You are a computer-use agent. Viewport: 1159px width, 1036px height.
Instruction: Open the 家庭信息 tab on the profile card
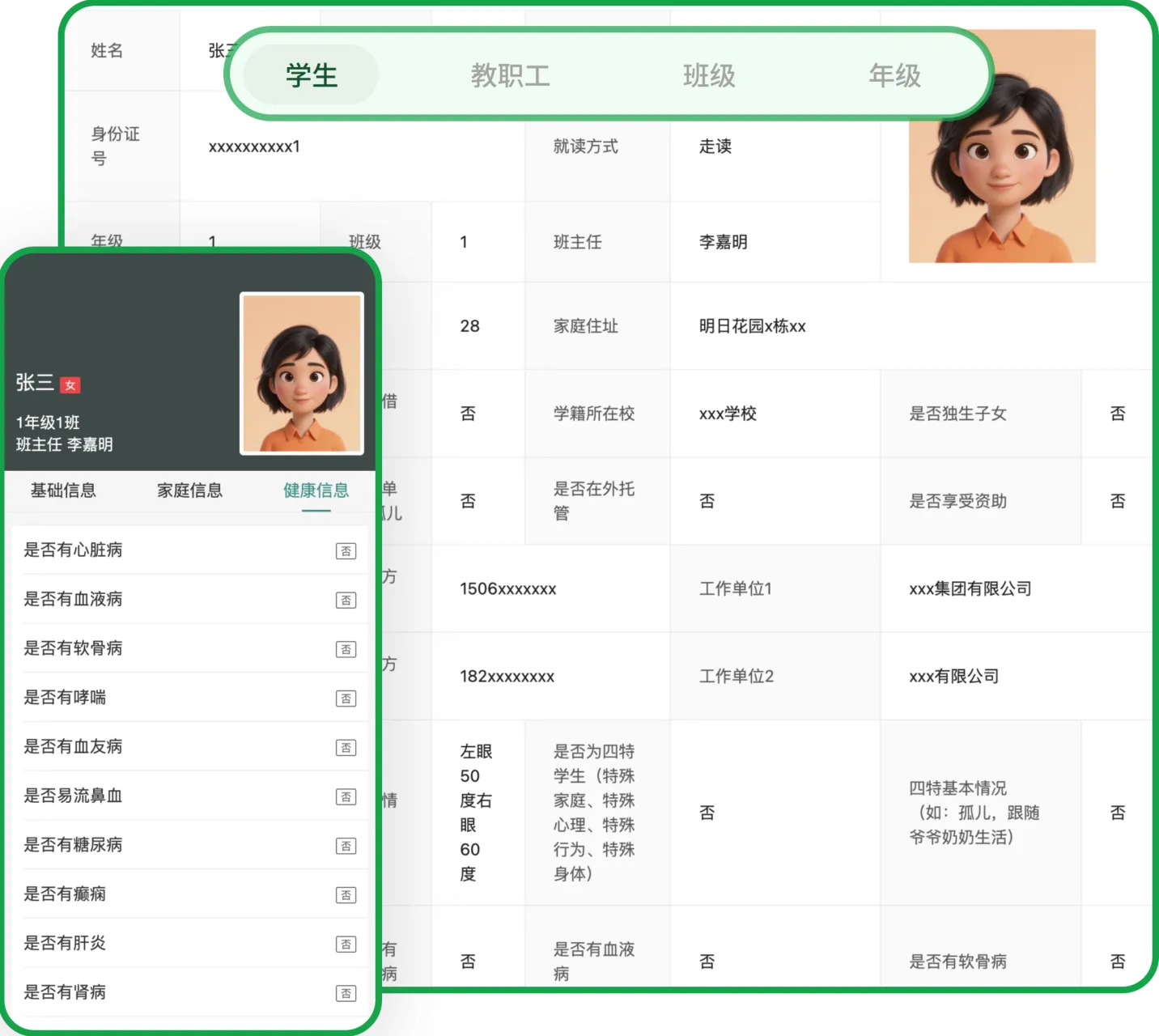[190, 490]
